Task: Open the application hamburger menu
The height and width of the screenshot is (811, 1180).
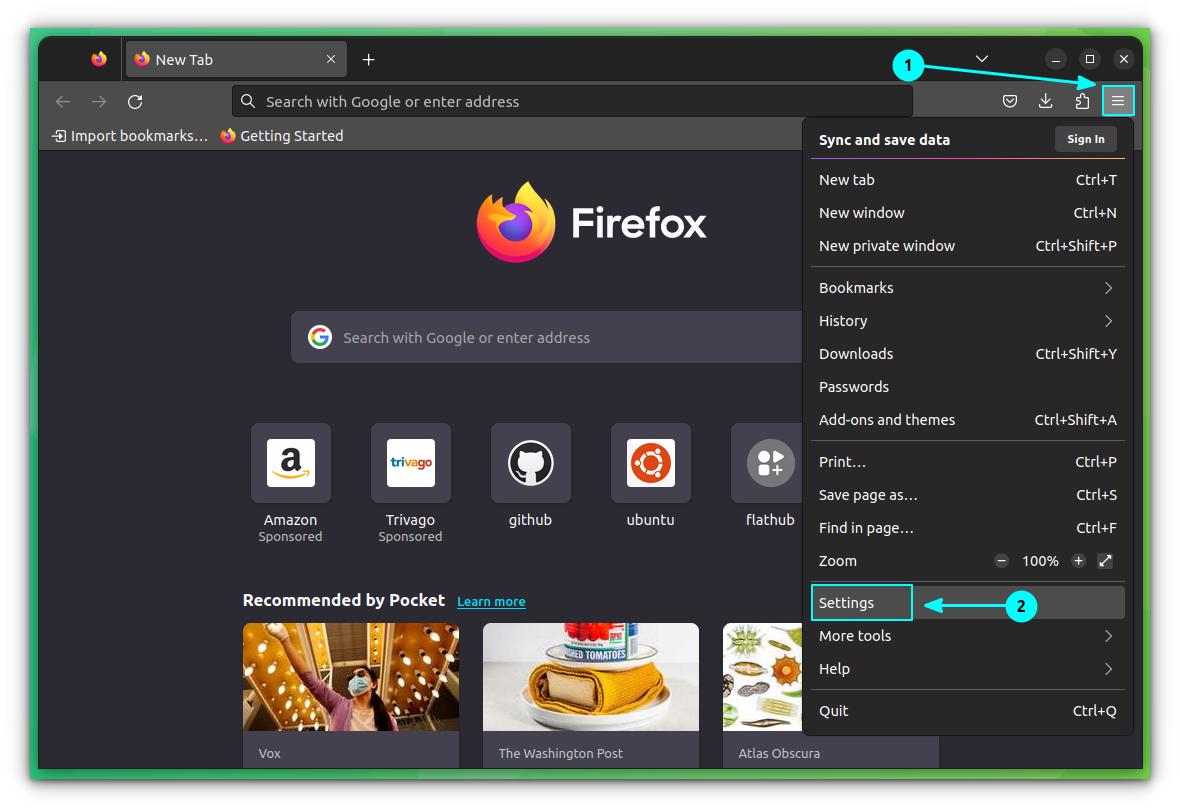Action: [x=1118, y=100]
